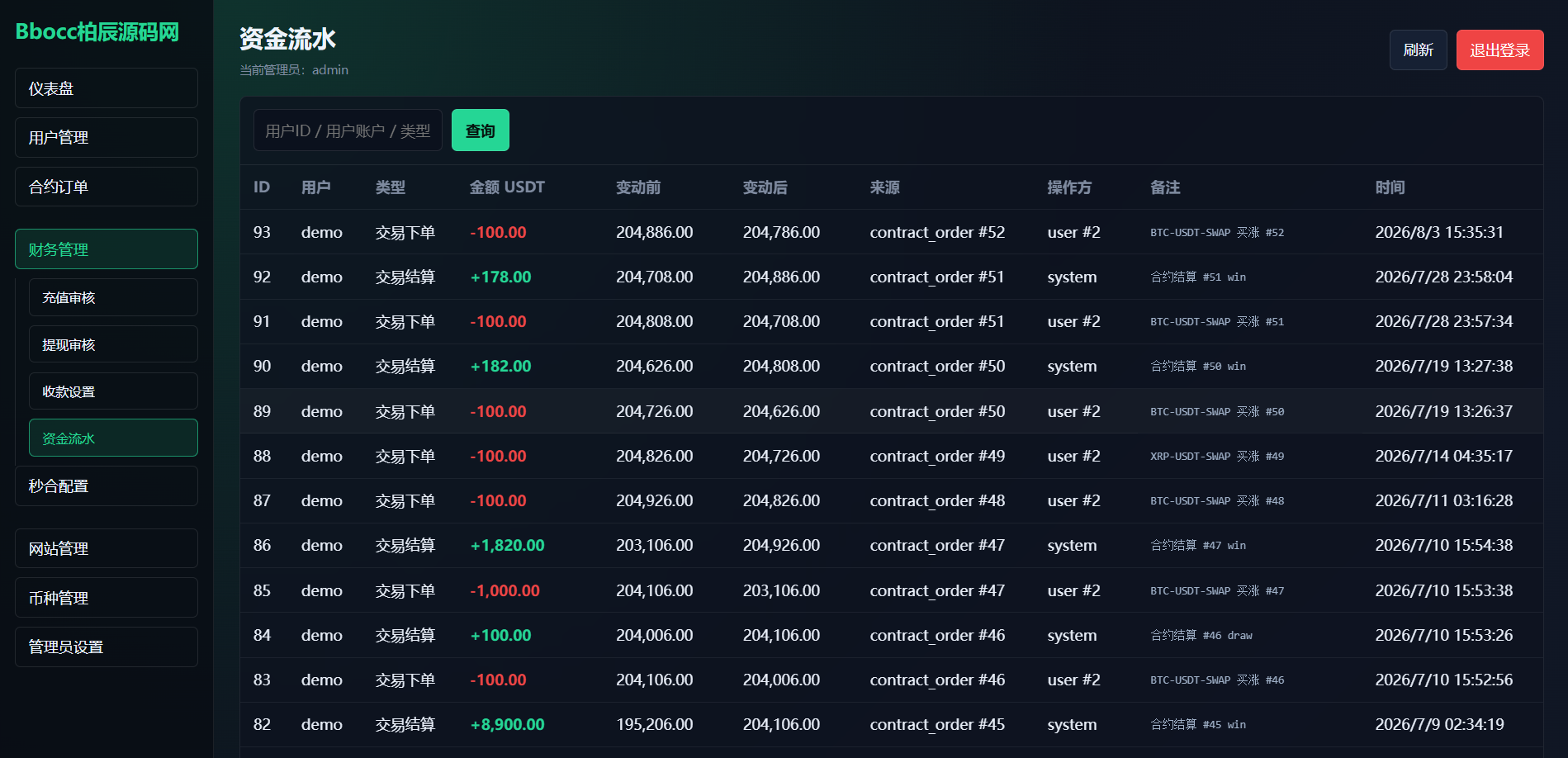Open 提现审核 submenu item
The height and width of the screenshot is (758, 1568).
click(113, 344)
